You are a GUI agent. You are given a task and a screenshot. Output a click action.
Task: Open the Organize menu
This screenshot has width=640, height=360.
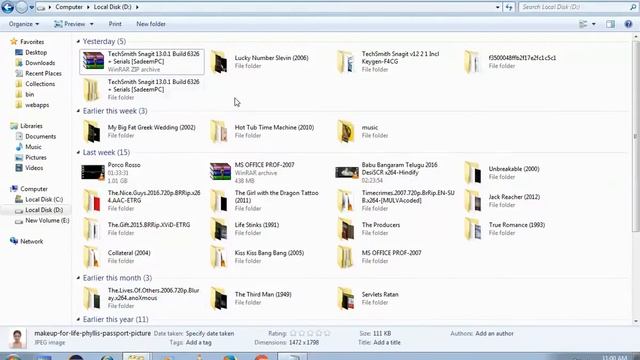point(24,24)
